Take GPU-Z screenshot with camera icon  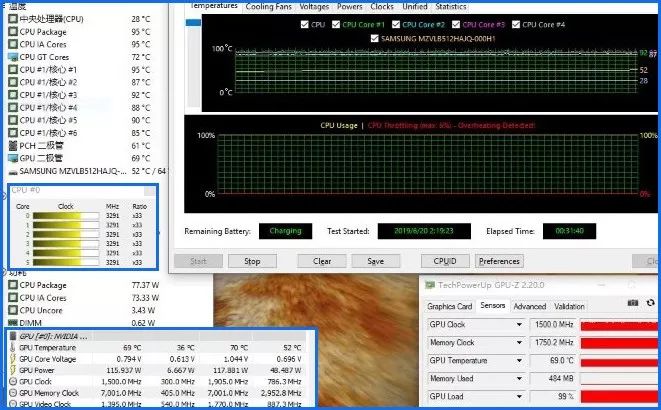632,303
